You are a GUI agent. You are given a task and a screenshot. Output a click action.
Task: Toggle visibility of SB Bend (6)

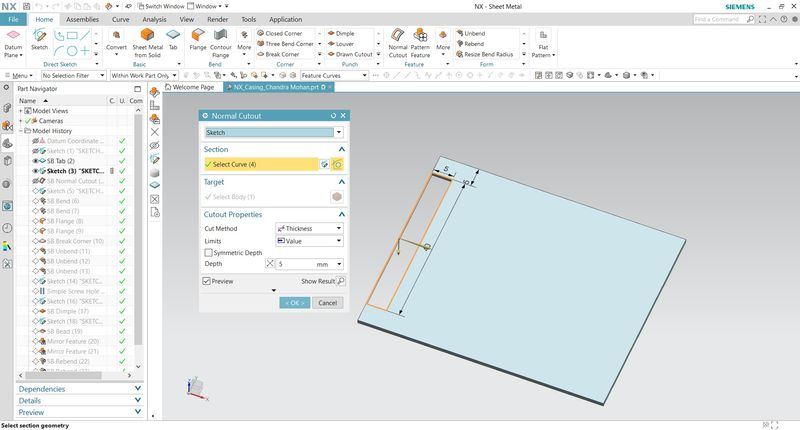[x=35, y=201]
